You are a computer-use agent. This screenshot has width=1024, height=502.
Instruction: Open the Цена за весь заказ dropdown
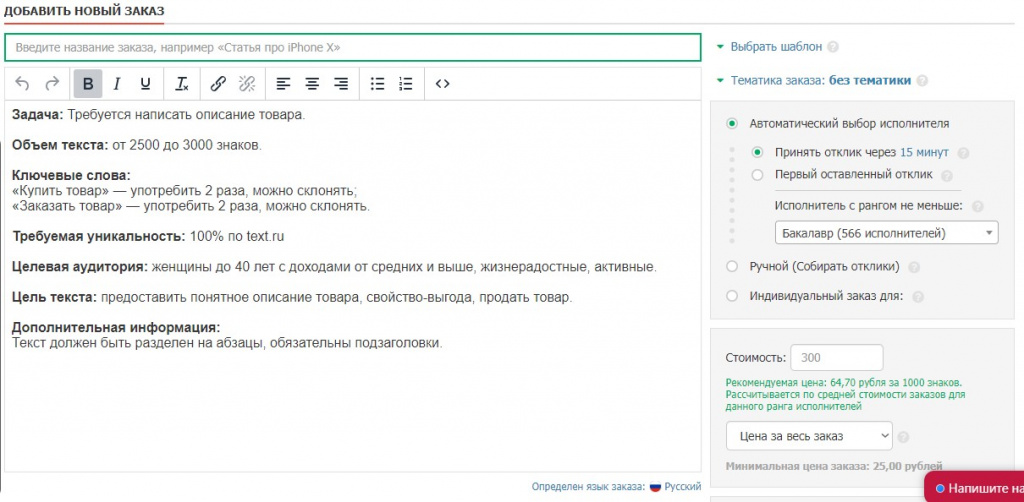coord(809,436)
